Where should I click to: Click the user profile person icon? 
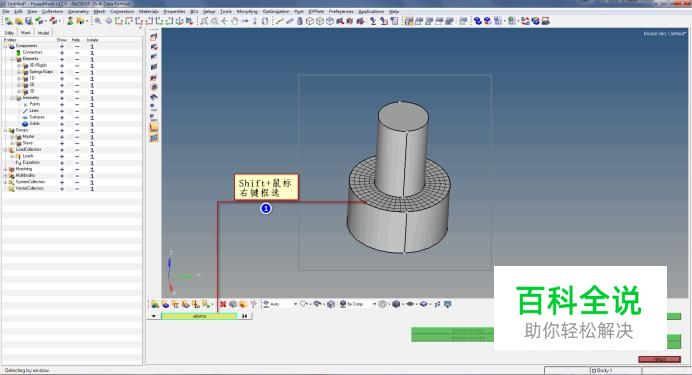coord(70,21)
